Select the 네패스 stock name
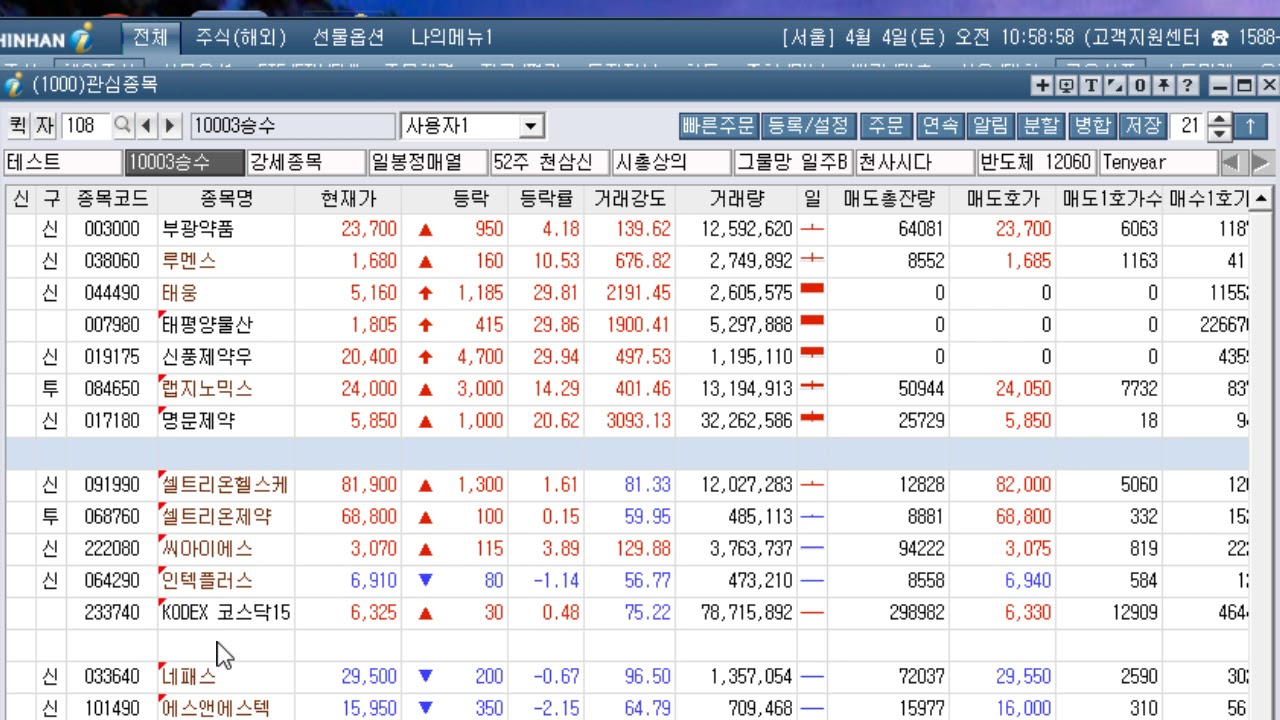1280x720 pixels. pyautogui.click(x=189, y=677)
